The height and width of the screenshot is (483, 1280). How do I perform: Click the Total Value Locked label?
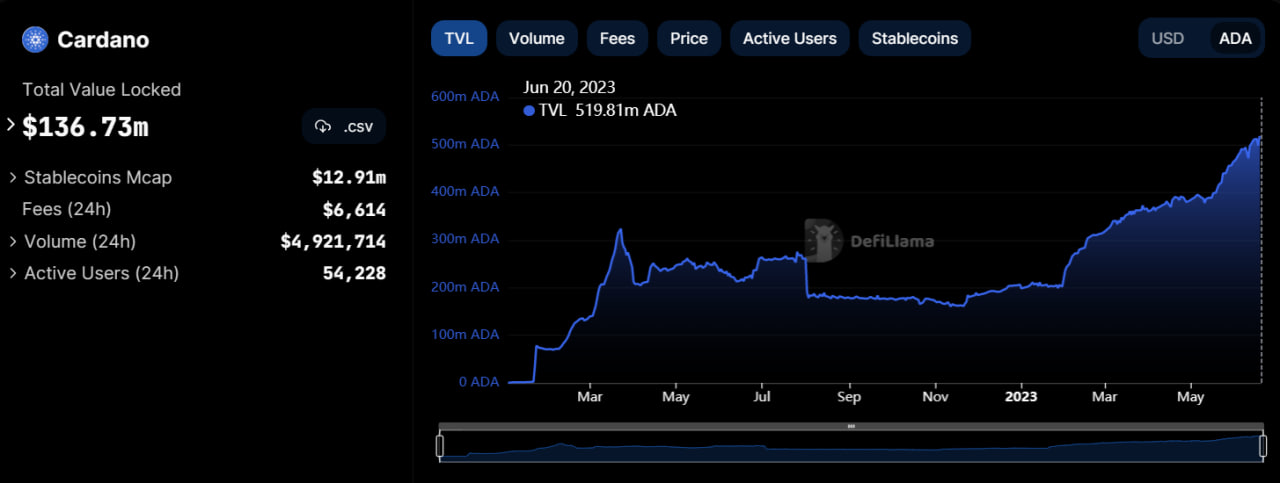click(x=102, y=90)
